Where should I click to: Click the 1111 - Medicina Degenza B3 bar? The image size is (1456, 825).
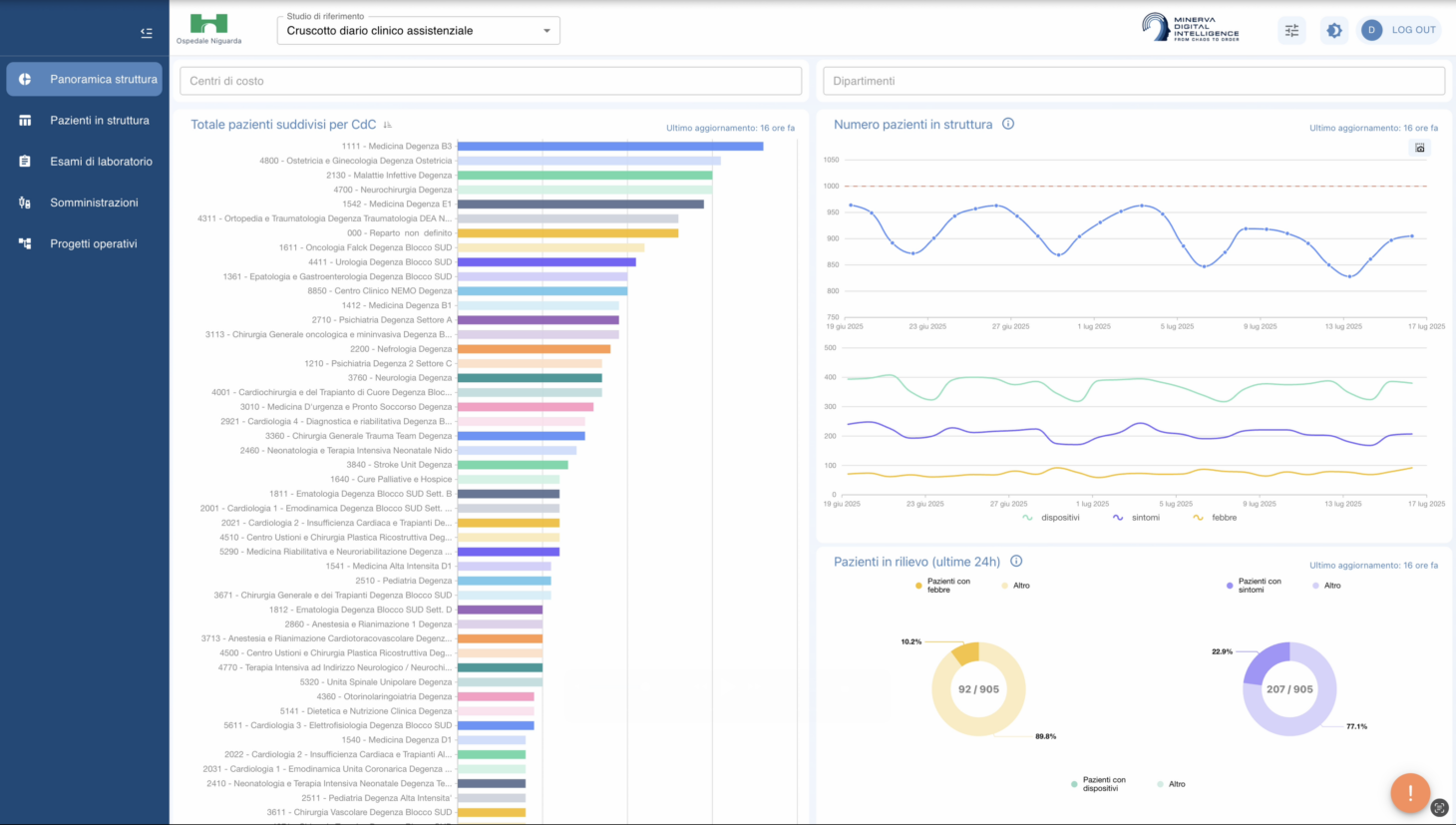[x=609, y=147]
